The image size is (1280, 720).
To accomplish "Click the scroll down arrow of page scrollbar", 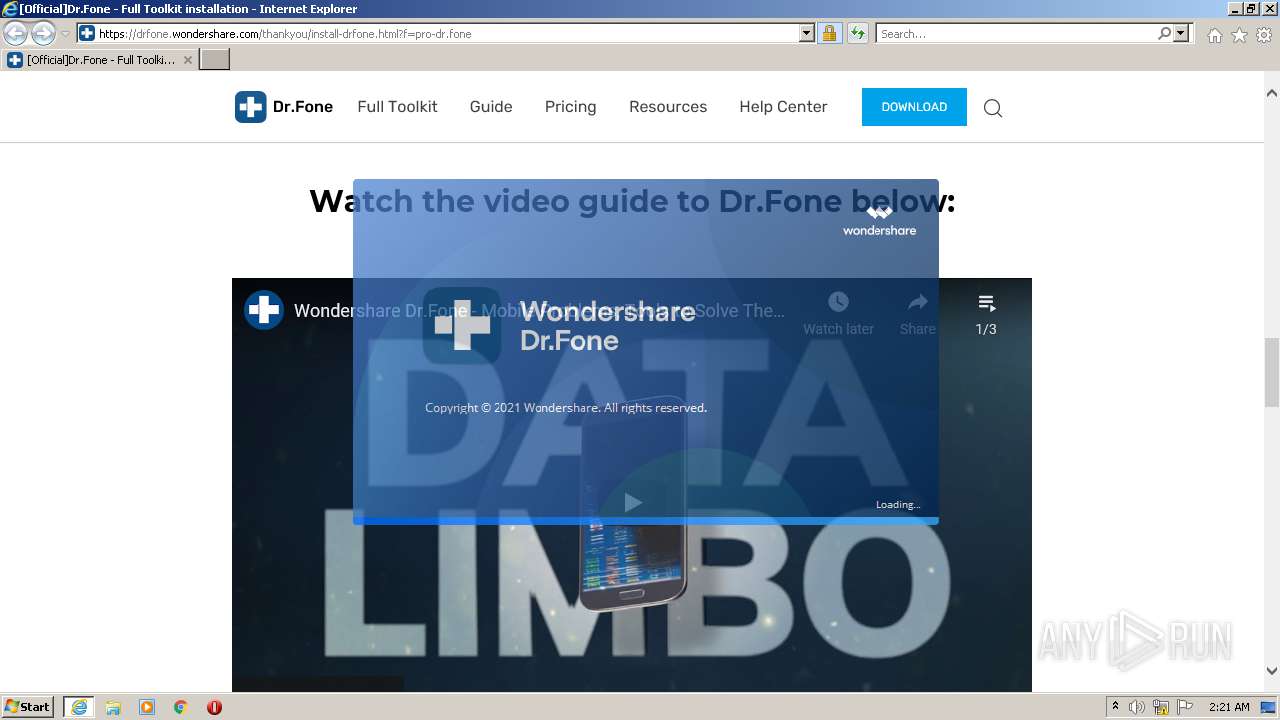I will point(1272,671).
